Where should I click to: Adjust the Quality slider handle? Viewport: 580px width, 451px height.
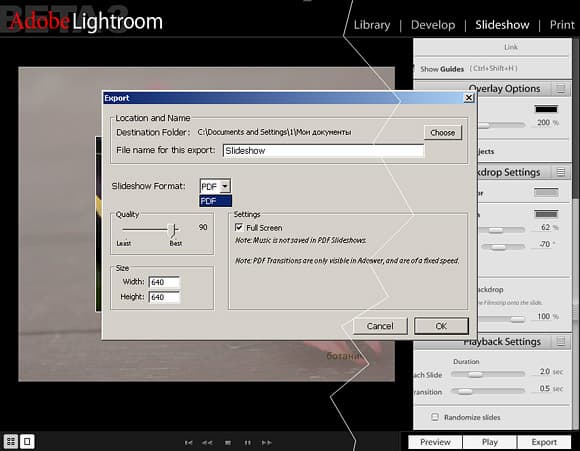pyautogui.click(x=173, y=230)
